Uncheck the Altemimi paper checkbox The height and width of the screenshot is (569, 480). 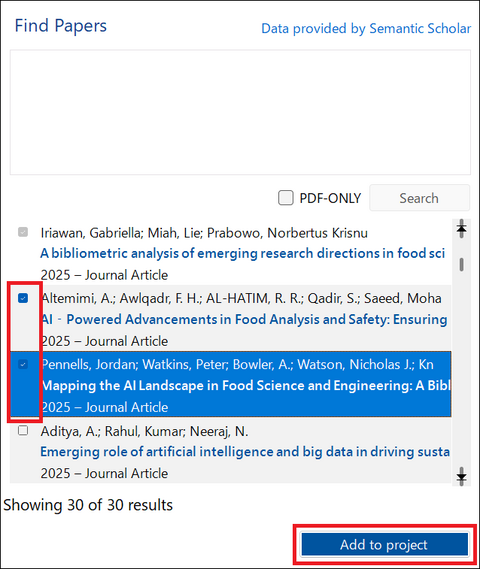pos(23,298)
